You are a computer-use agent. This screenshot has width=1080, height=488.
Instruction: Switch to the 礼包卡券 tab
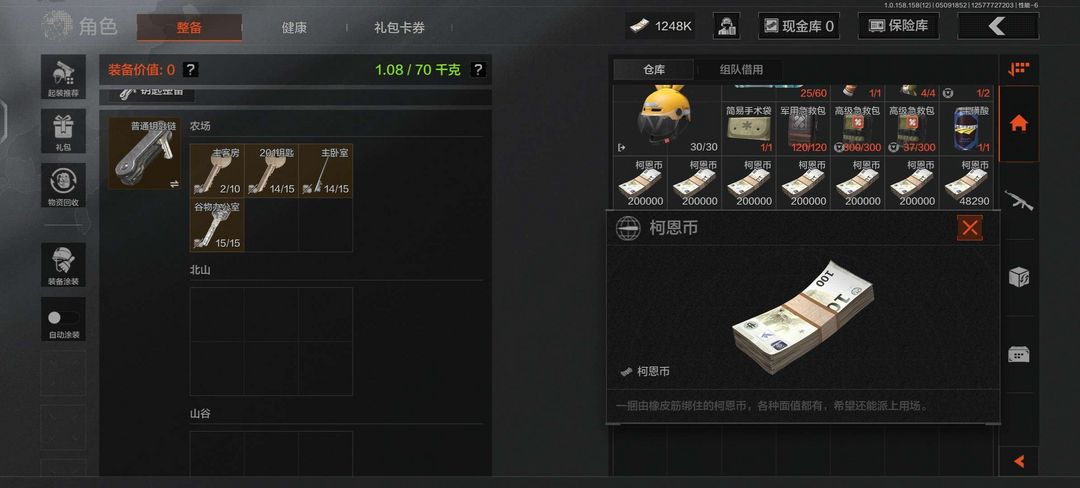[x=399, y=28]
